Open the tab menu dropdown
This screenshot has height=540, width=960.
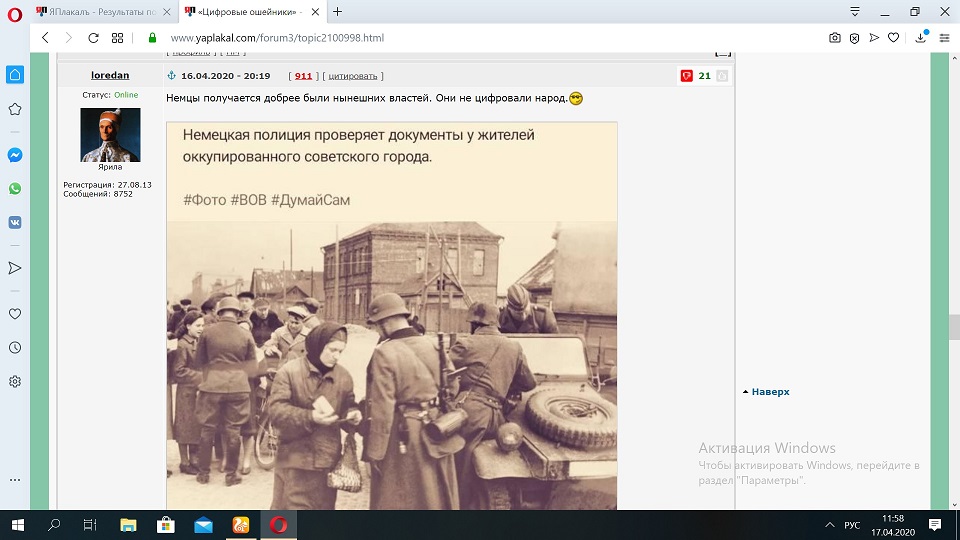[855, 12]
